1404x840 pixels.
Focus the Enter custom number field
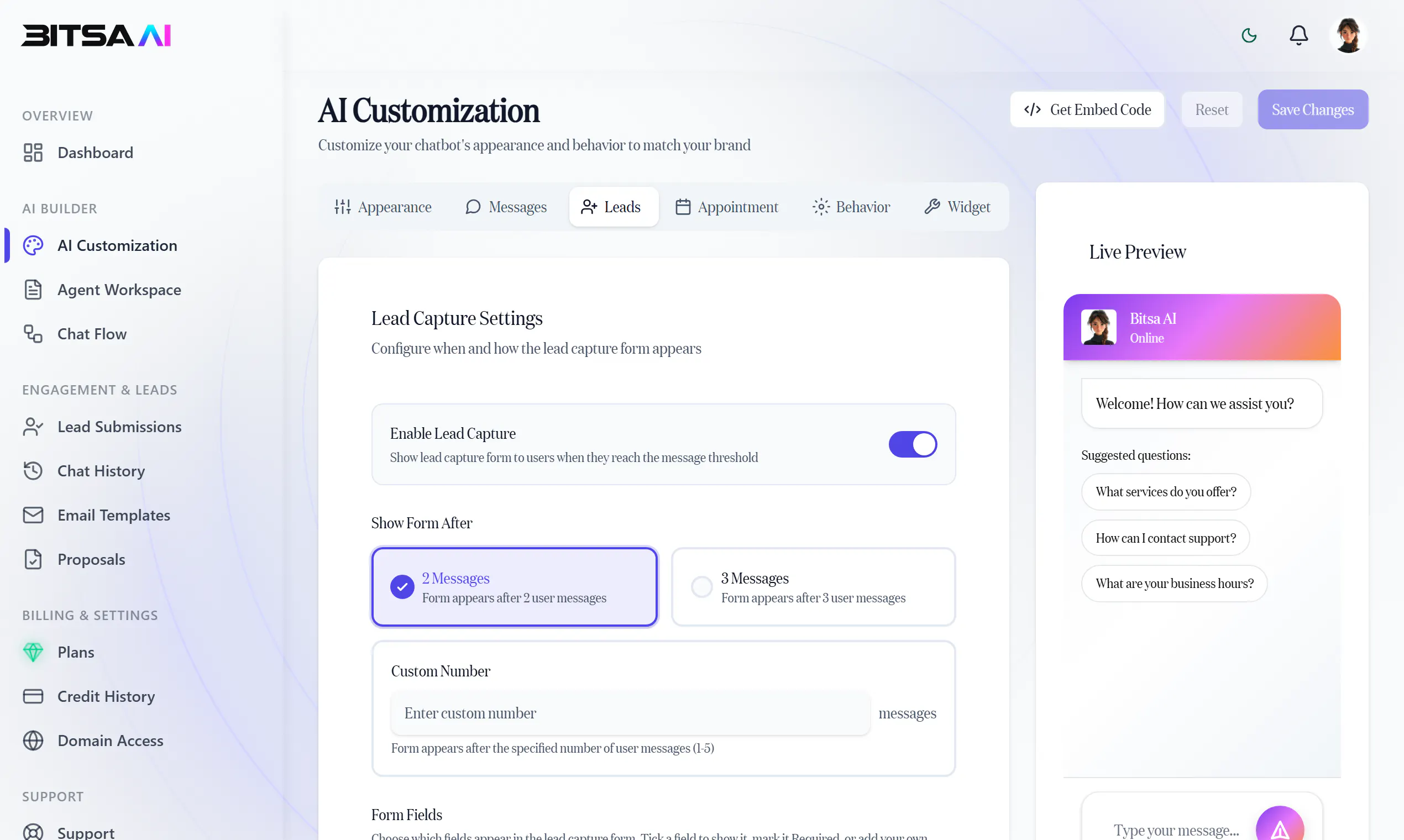pyautogui.click(x=630, y=713)
